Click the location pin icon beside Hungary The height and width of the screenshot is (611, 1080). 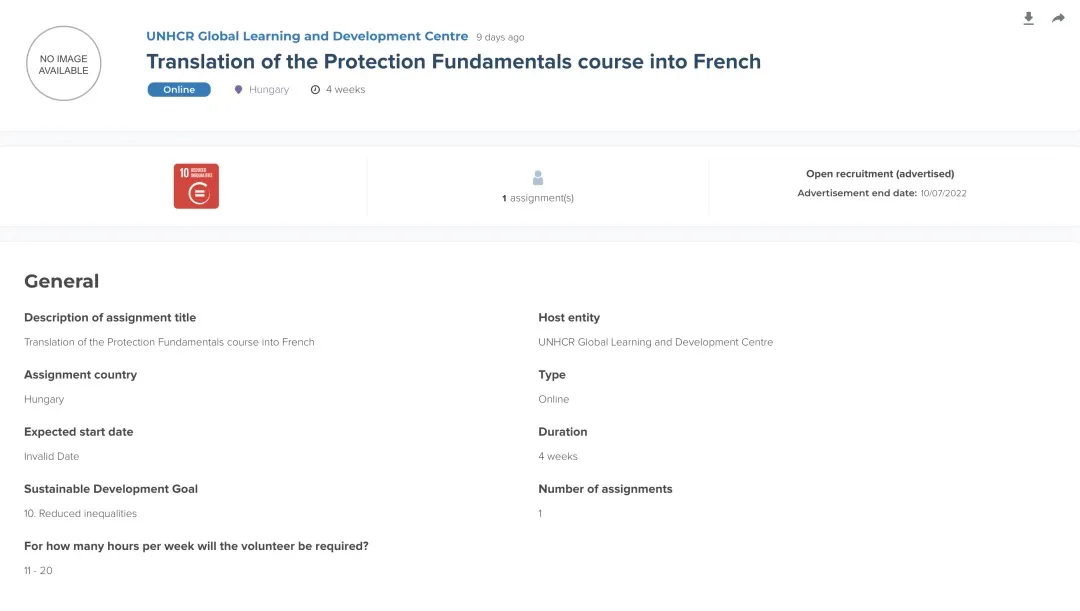238,90
